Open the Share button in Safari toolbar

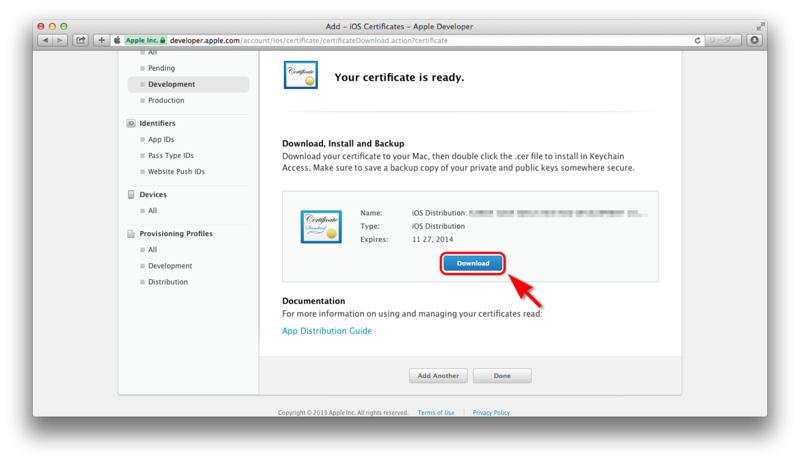click(81, 40)
